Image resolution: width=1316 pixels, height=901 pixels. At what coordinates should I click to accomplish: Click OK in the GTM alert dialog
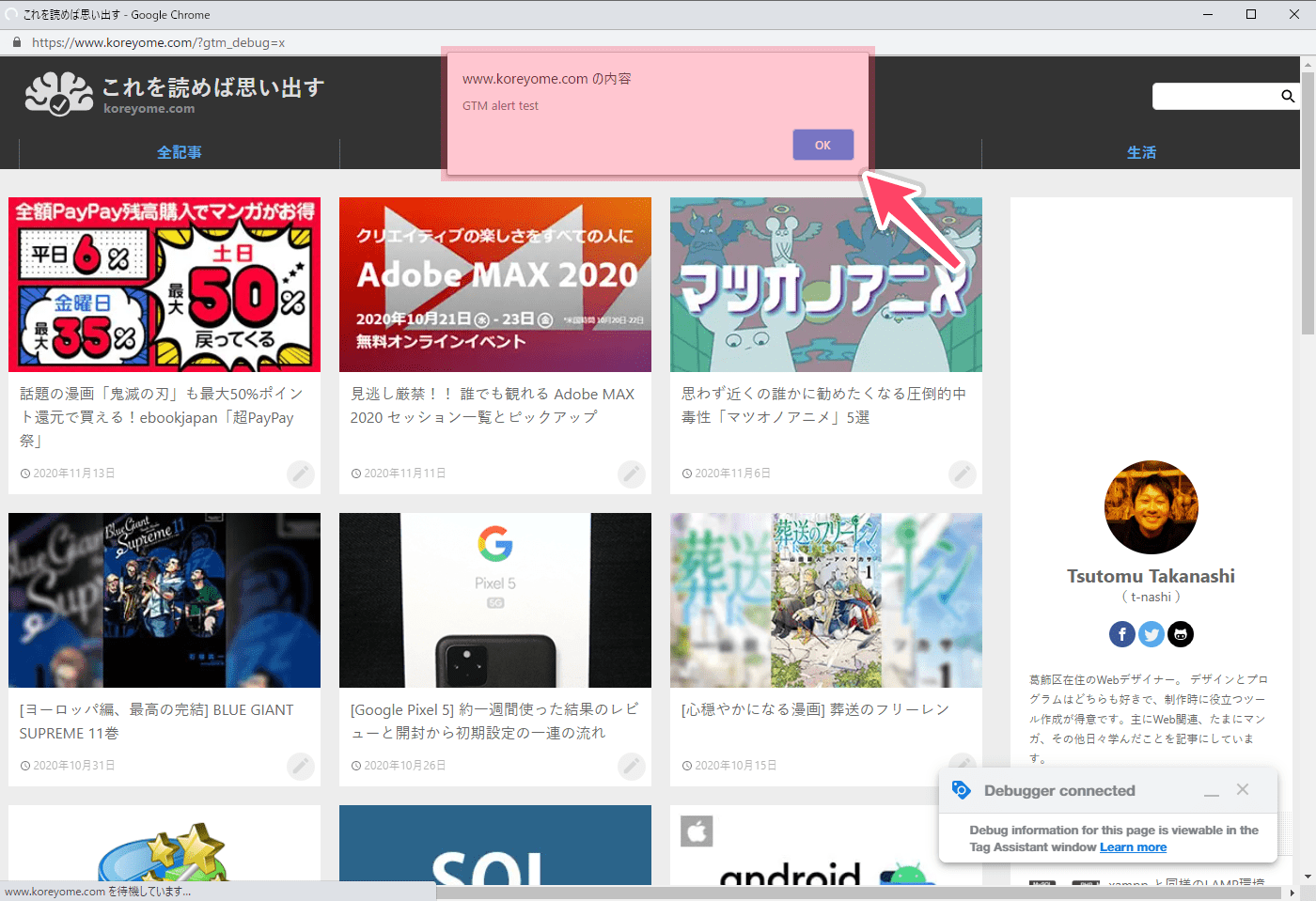coord(822,145)
